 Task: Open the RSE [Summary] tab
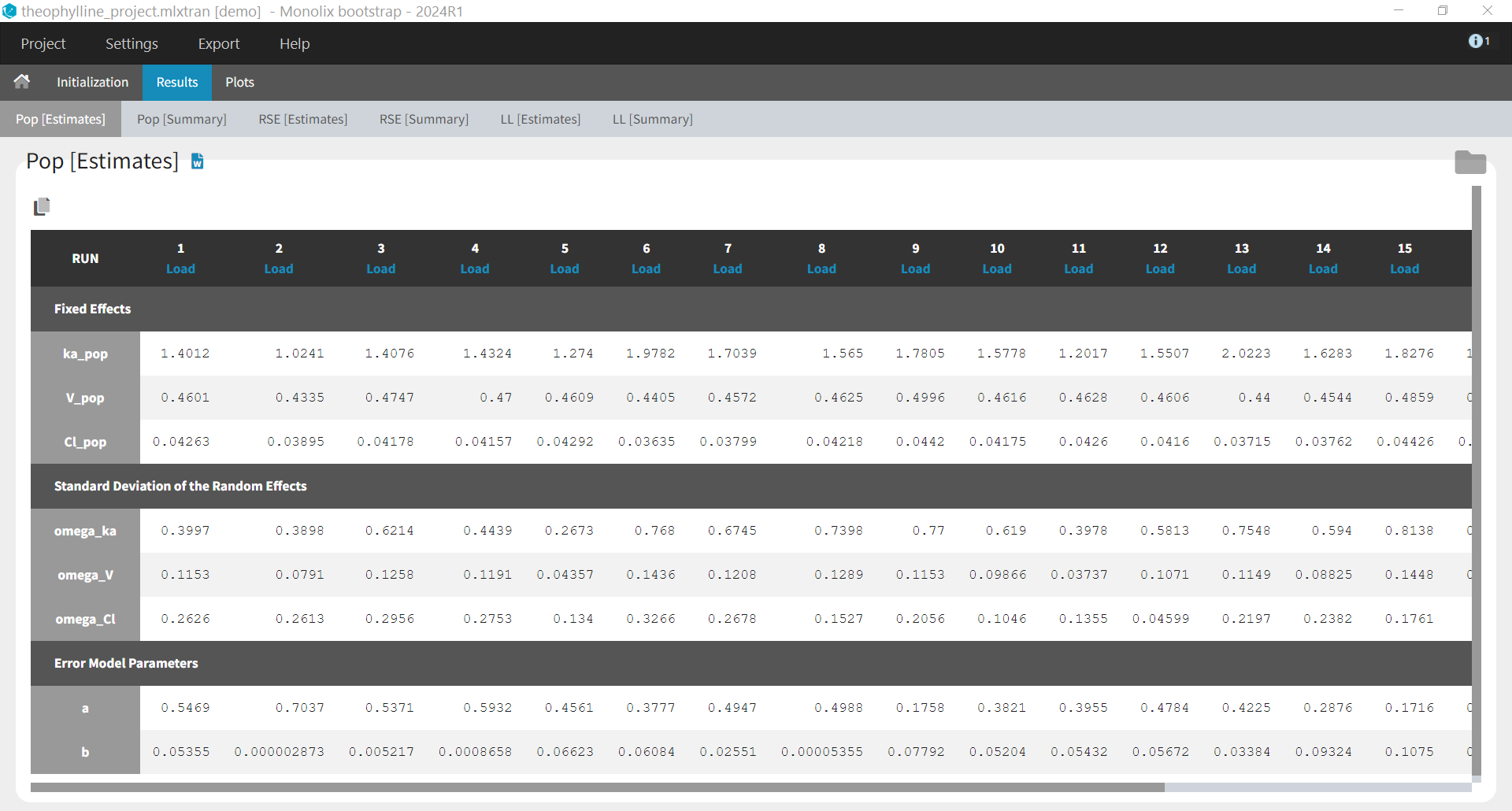coord(423,119)
